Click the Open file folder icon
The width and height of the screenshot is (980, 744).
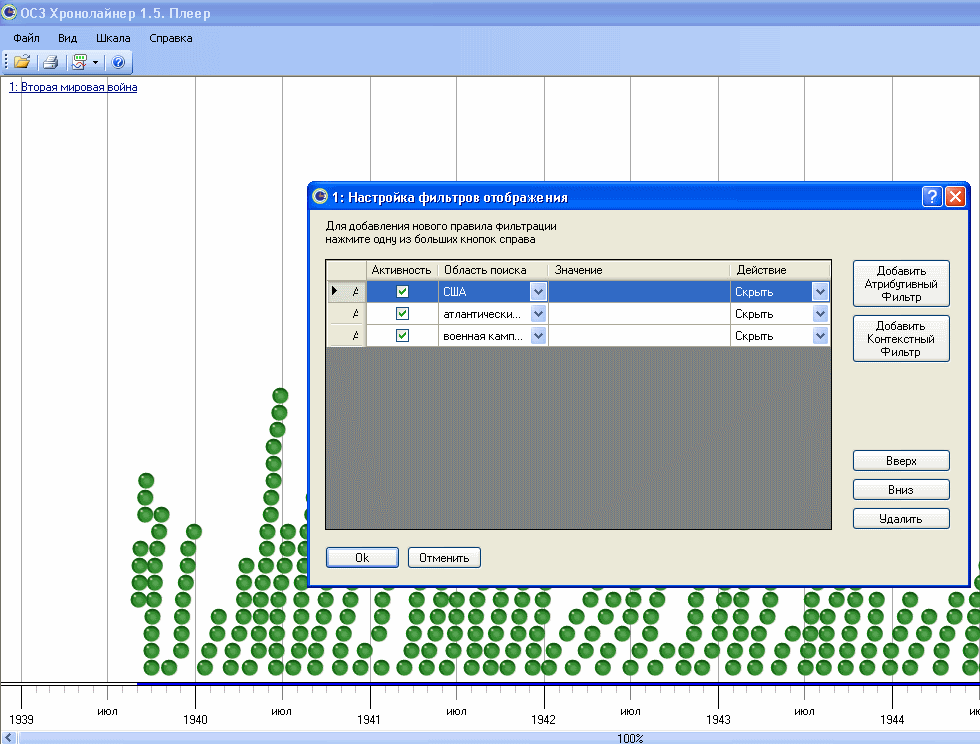22,62
